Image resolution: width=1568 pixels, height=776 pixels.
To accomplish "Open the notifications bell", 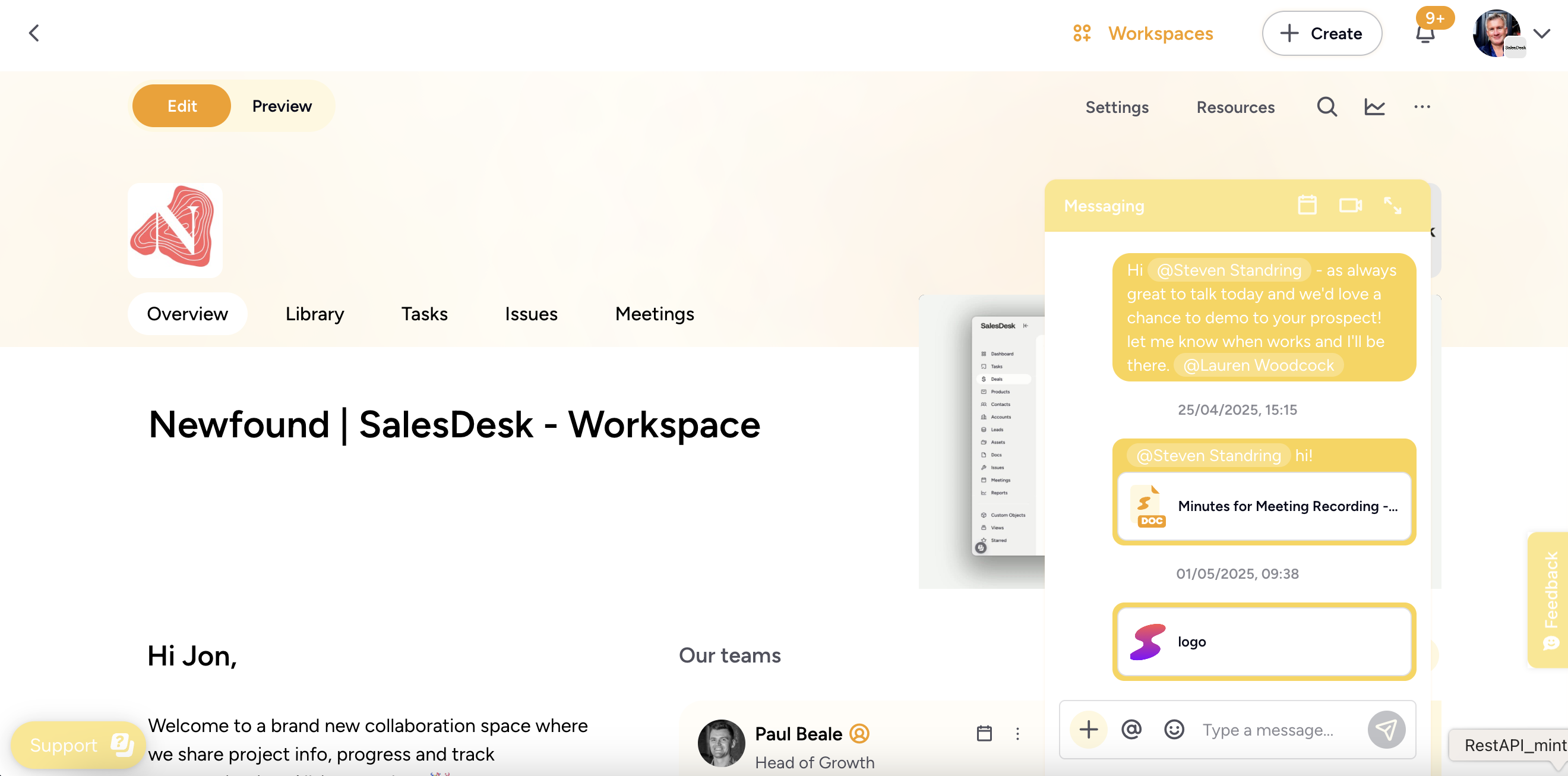I will pos(1424,34).
